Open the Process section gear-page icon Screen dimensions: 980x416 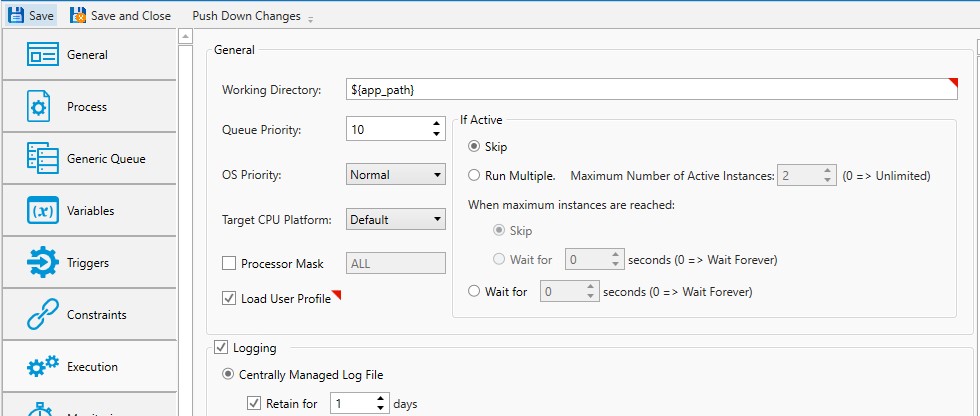pyautogui.click(x=39, y=107)
